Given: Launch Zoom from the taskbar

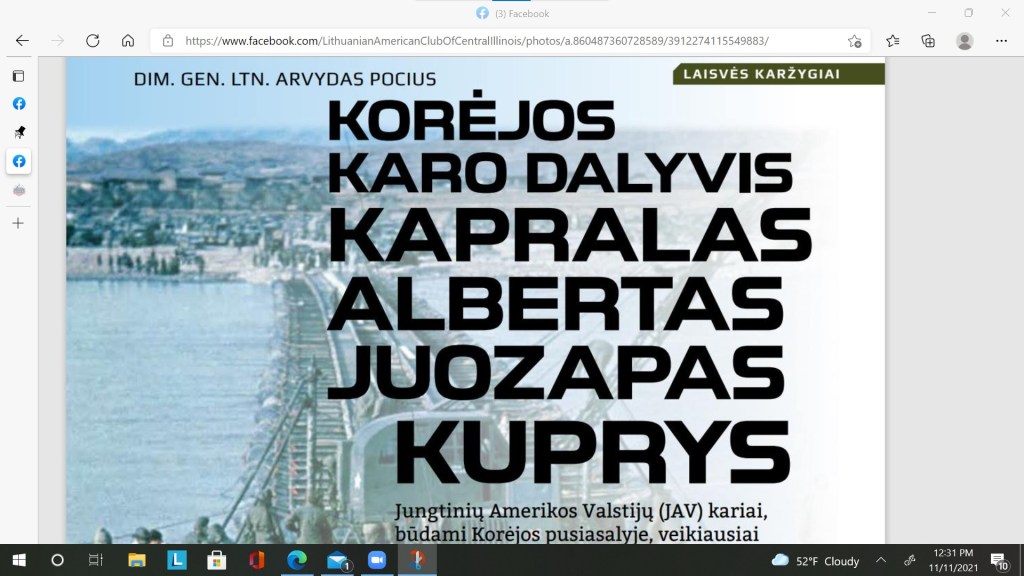Looking at the screenshot, I should [374, 560].
